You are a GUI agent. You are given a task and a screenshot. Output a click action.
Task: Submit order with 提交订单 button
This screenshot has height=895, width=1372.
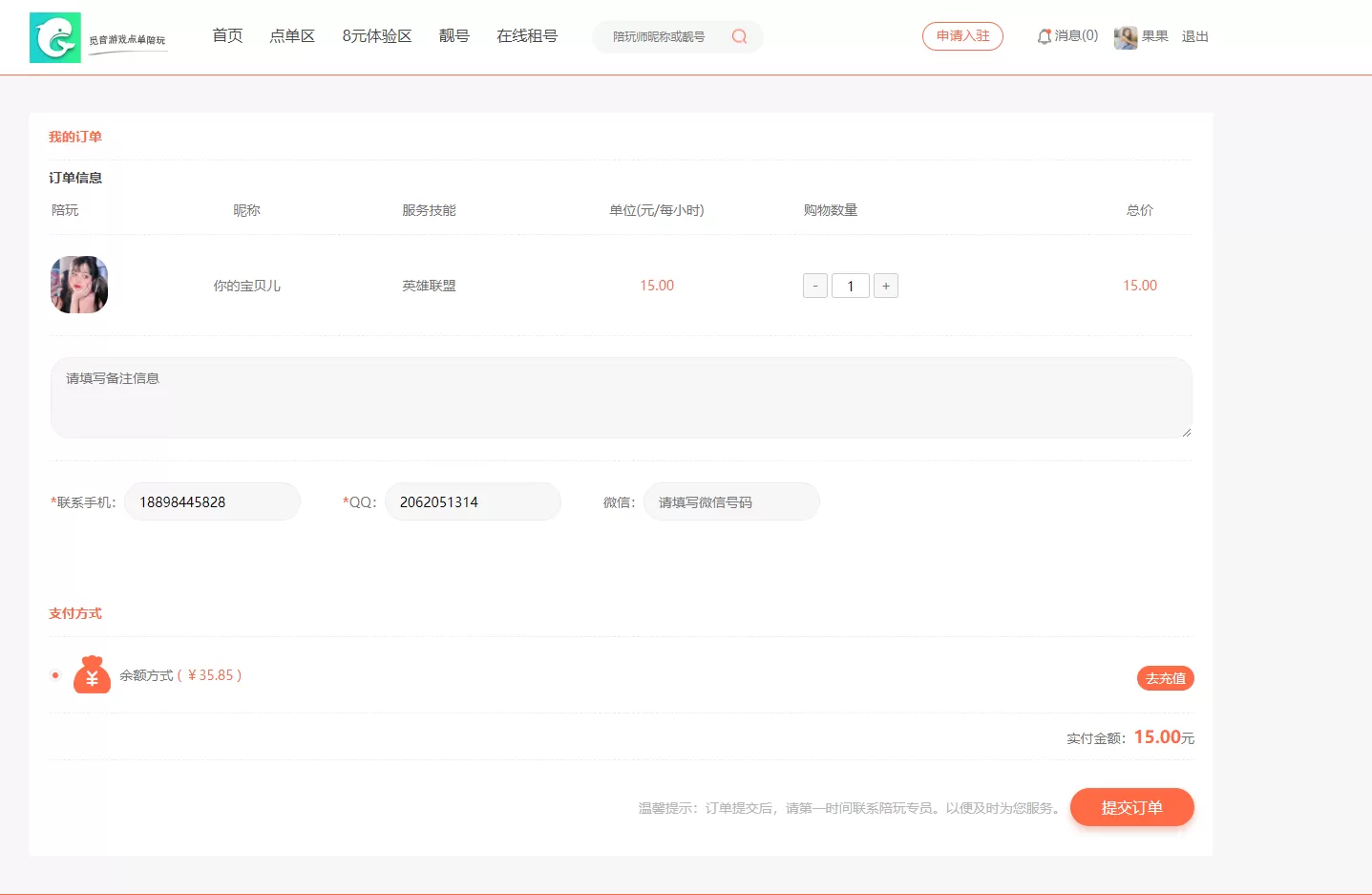tap(1131, 807)
